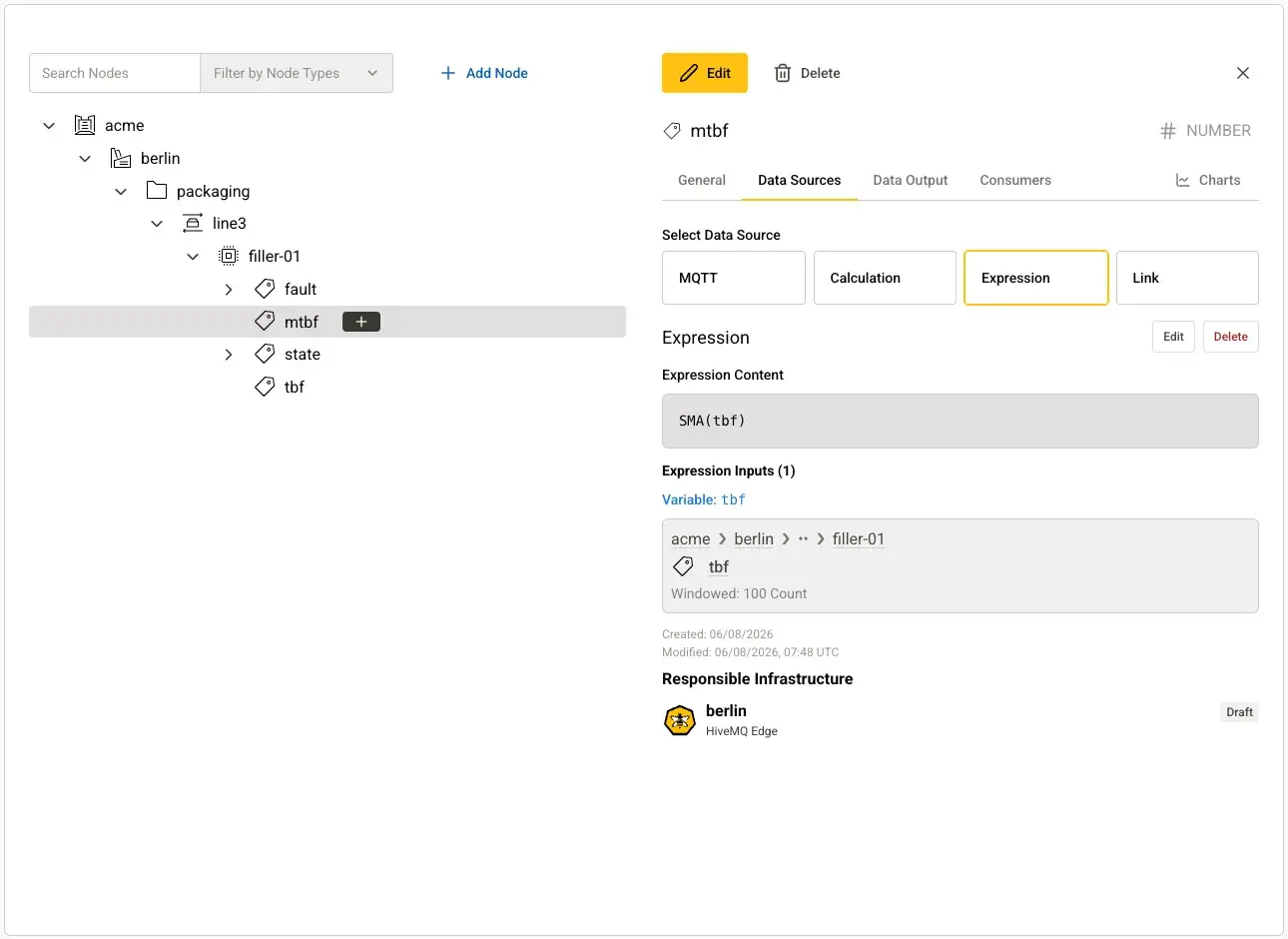Collapse the filler-01 node

(193, 257)
